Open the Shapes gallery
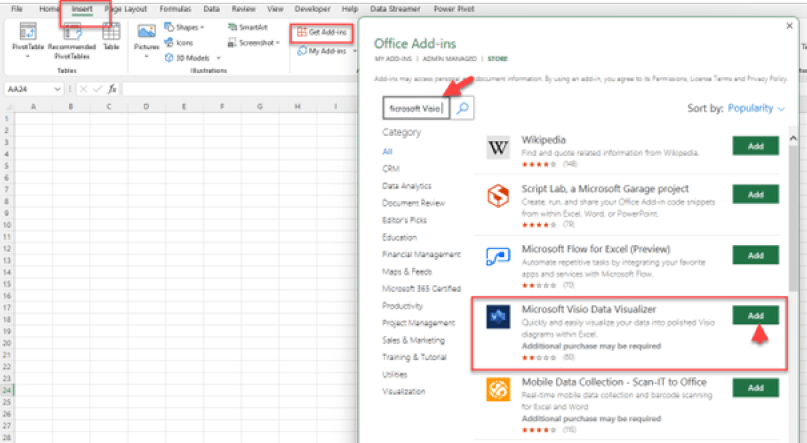Screen dimensions: 807x443 [184, 27]
